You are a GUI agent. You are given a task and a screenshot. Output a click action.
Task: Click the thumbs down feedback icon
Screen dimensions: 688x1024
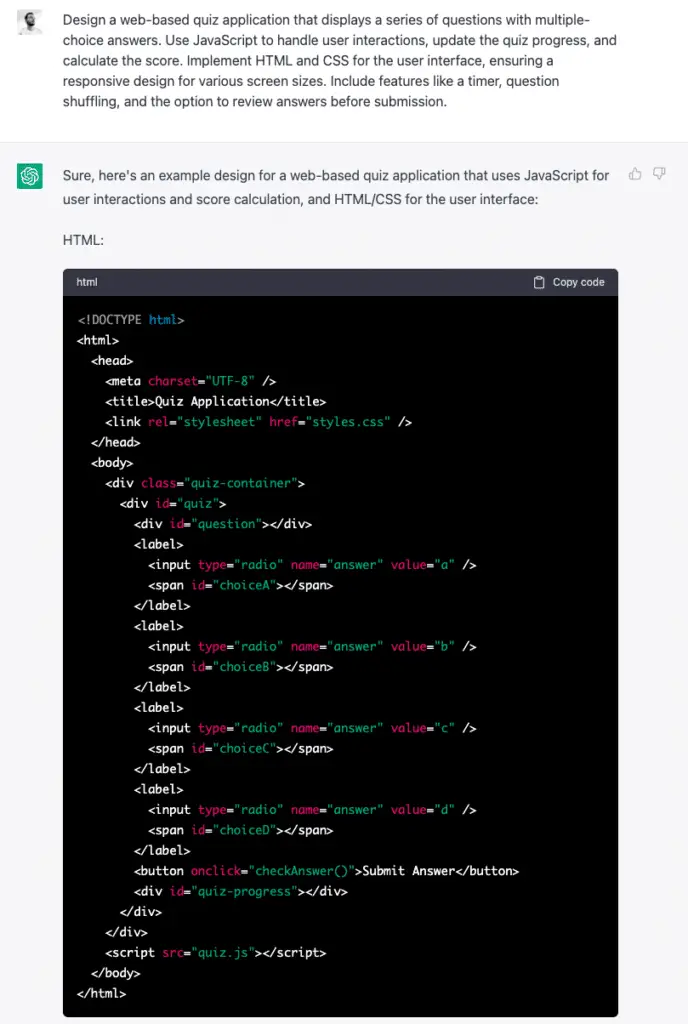659,174
